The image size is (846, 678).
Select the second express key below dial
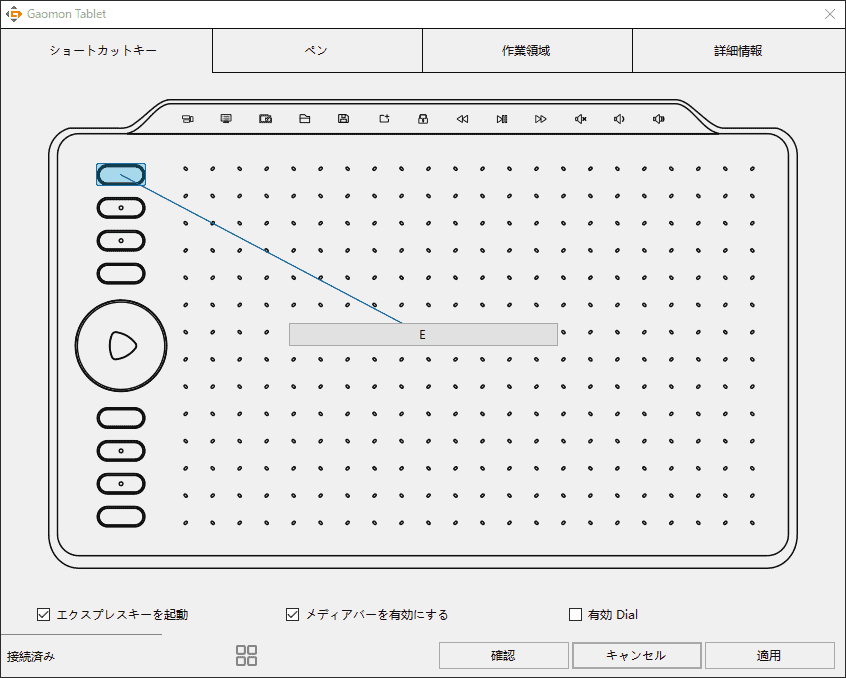click(121, 451)
